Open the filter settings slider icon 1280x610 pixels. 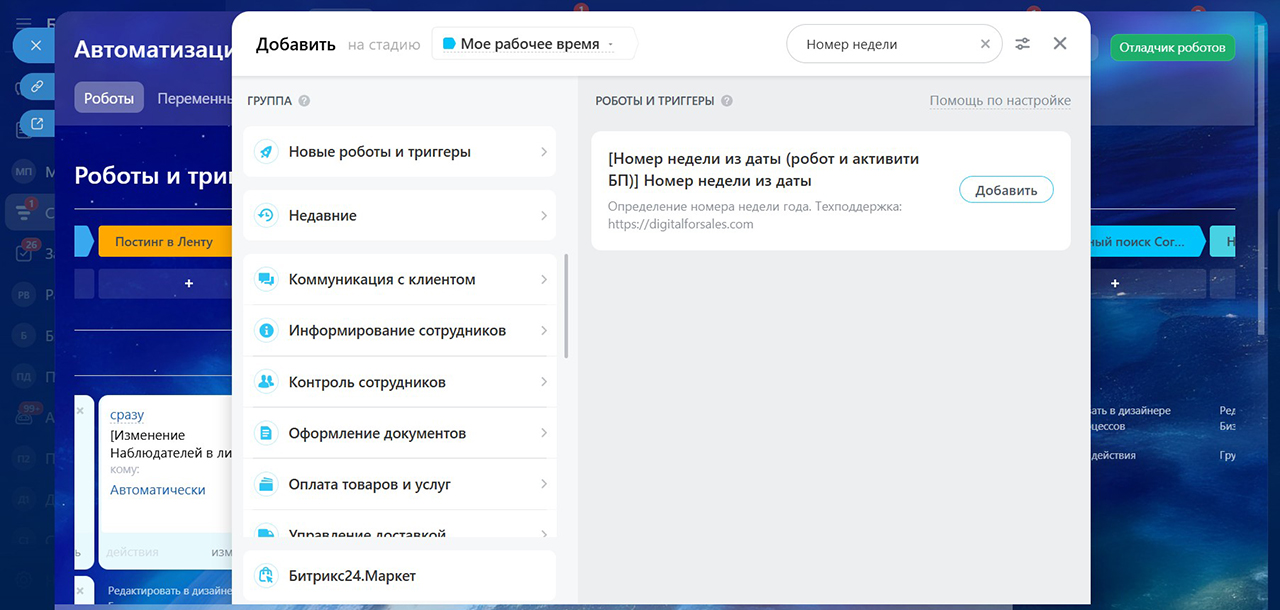(1022, 44)
